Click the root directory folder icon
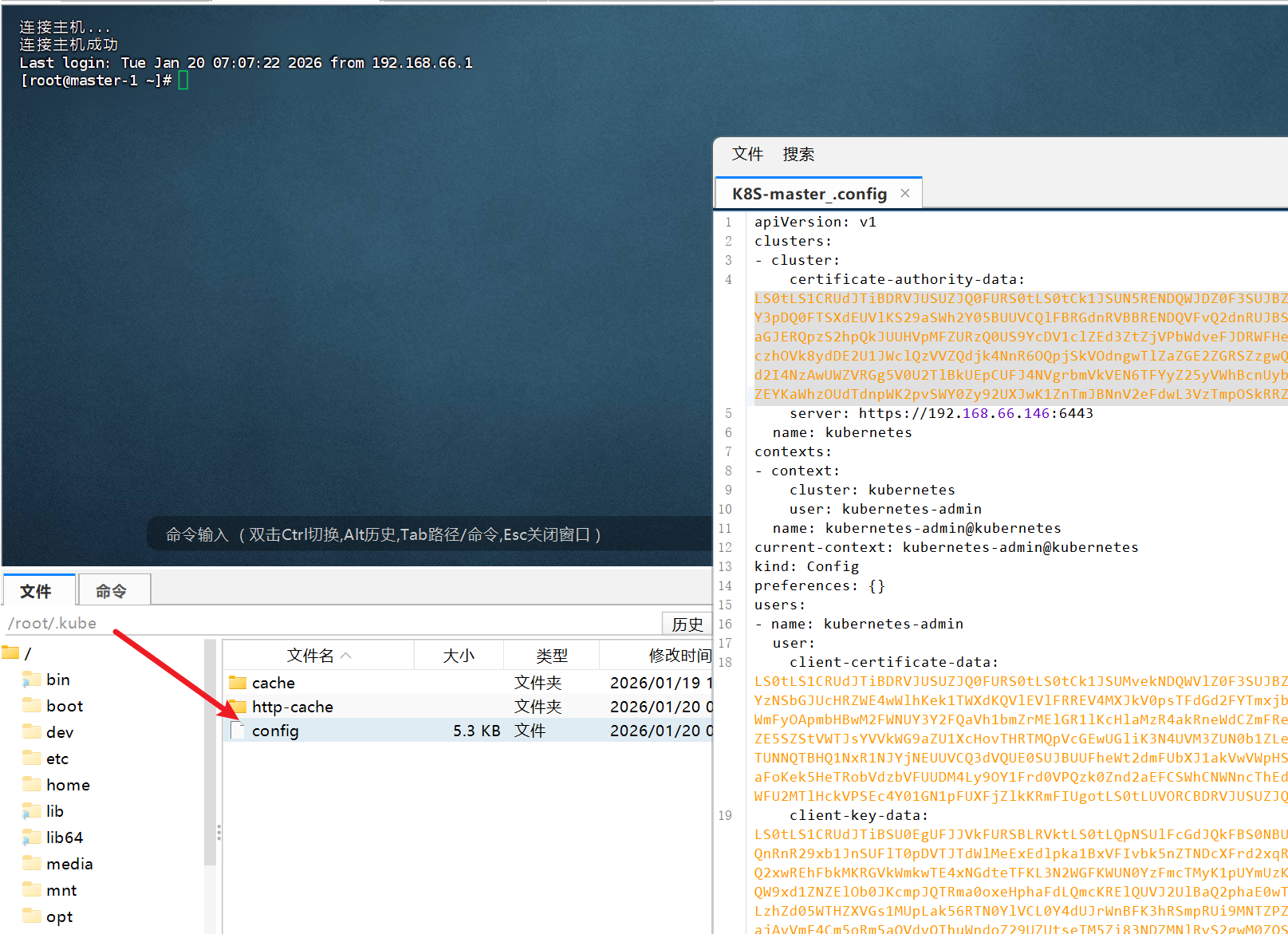 (11, 653)
